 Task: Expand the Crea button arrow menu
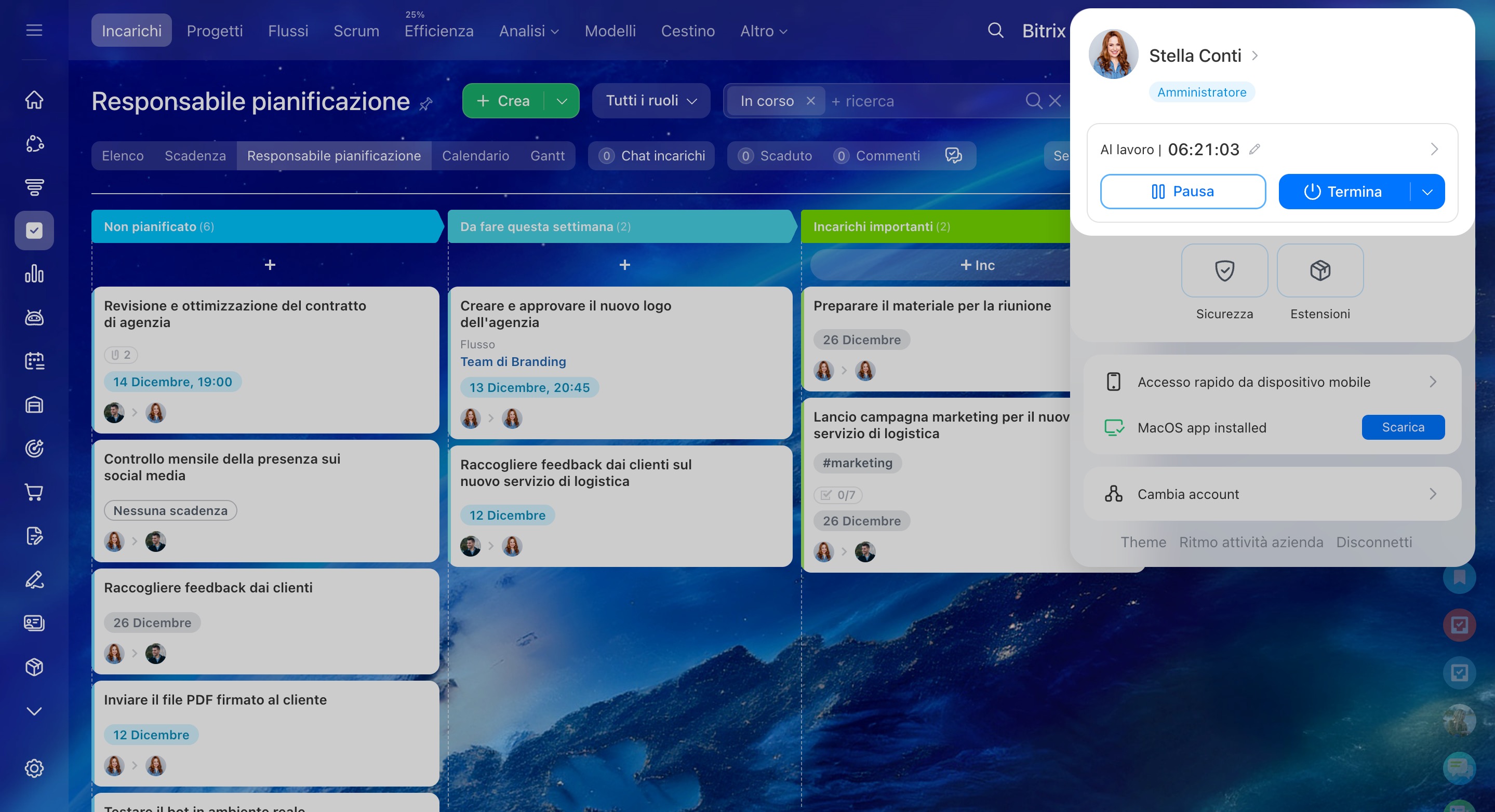click(561, 101)
